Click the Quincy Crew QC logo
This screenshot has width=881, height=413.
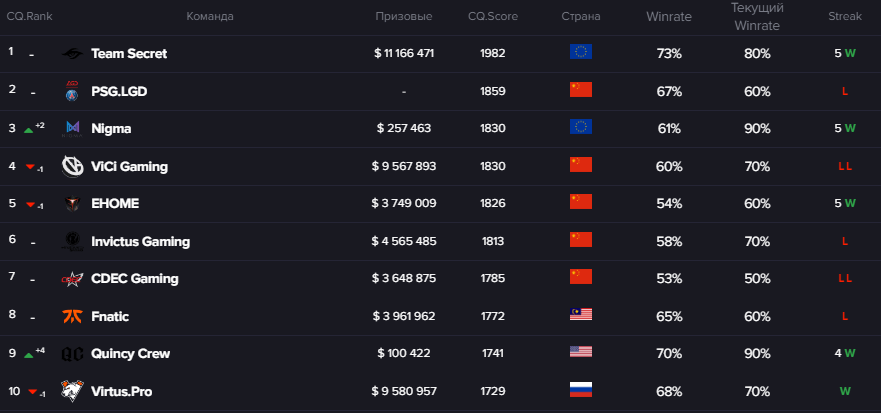[x=73, y=353]
